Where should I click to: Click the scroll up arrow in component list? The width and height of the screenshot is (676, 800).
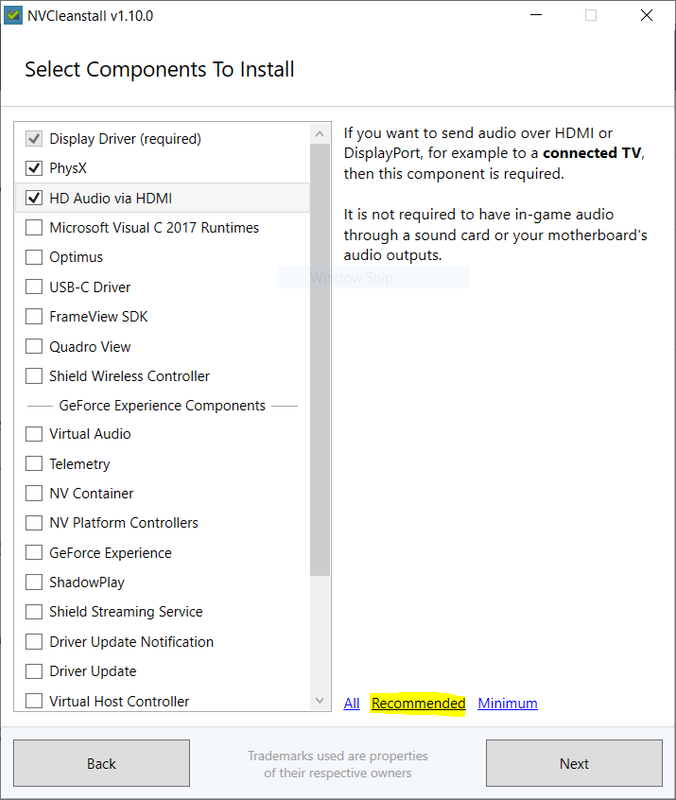320,133
